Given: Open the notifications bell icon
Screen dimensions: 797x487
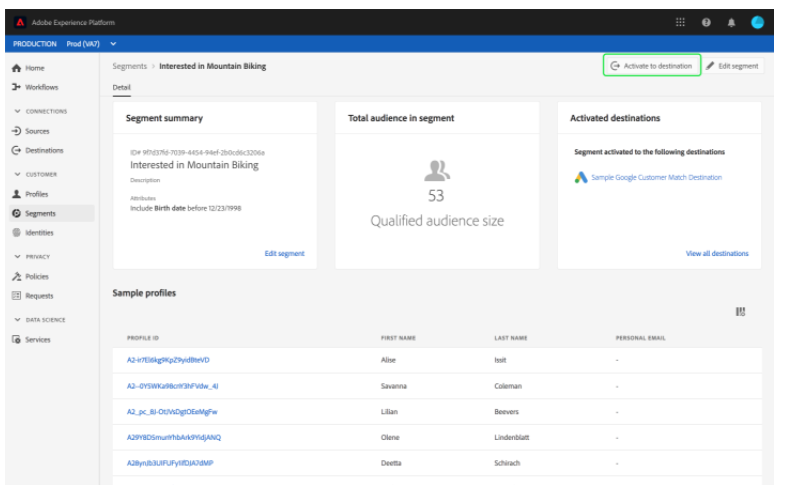Looking at the screenshot, I should 730,22.
